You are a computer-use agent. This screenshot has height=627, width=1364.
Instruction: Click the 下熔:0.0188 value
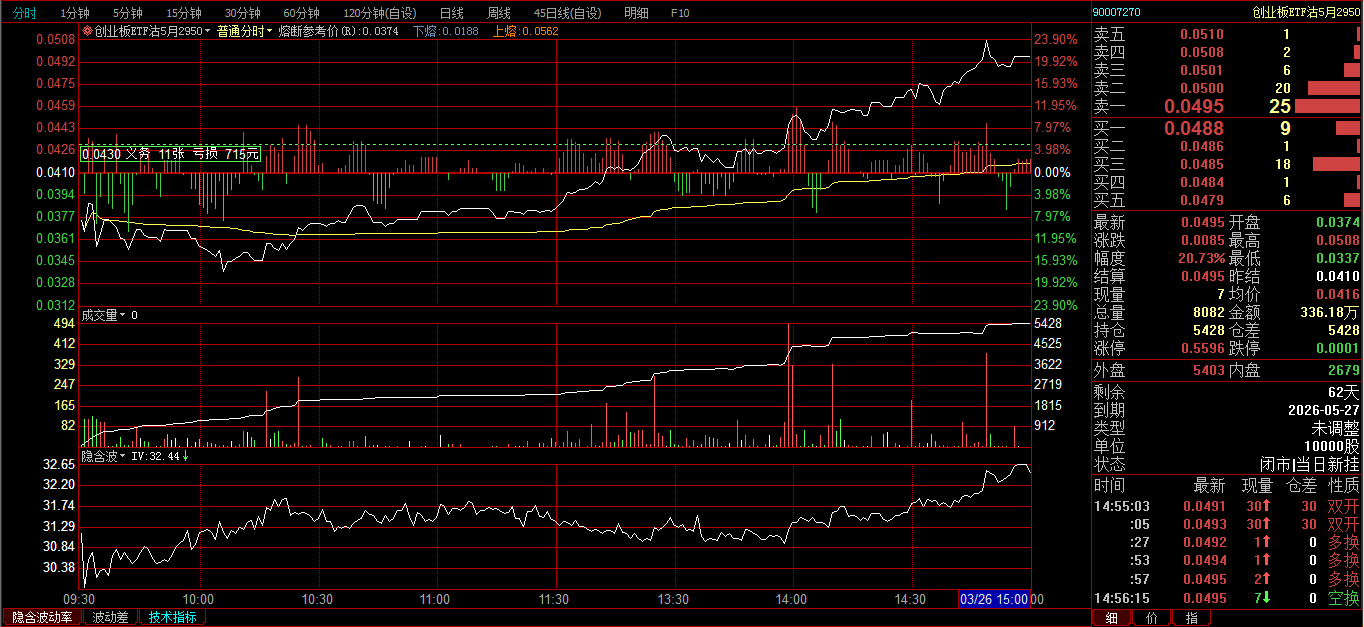[x=445, y=31]
